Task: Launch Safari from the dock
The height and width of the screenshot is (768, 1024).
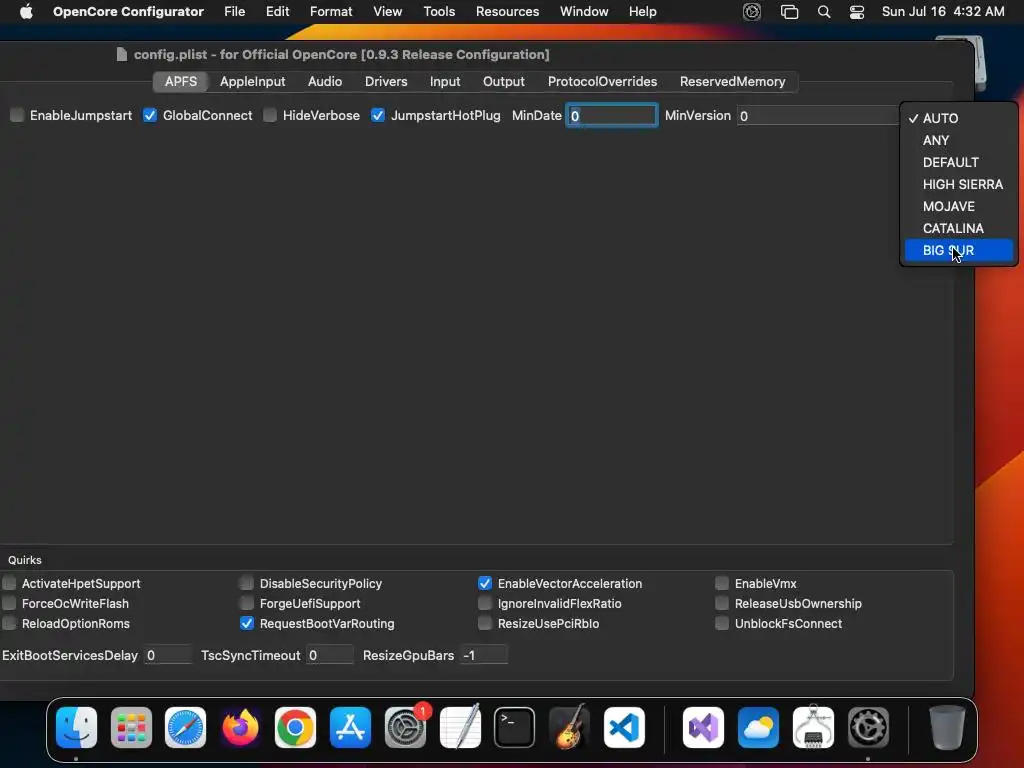Action: coord(185,727)
